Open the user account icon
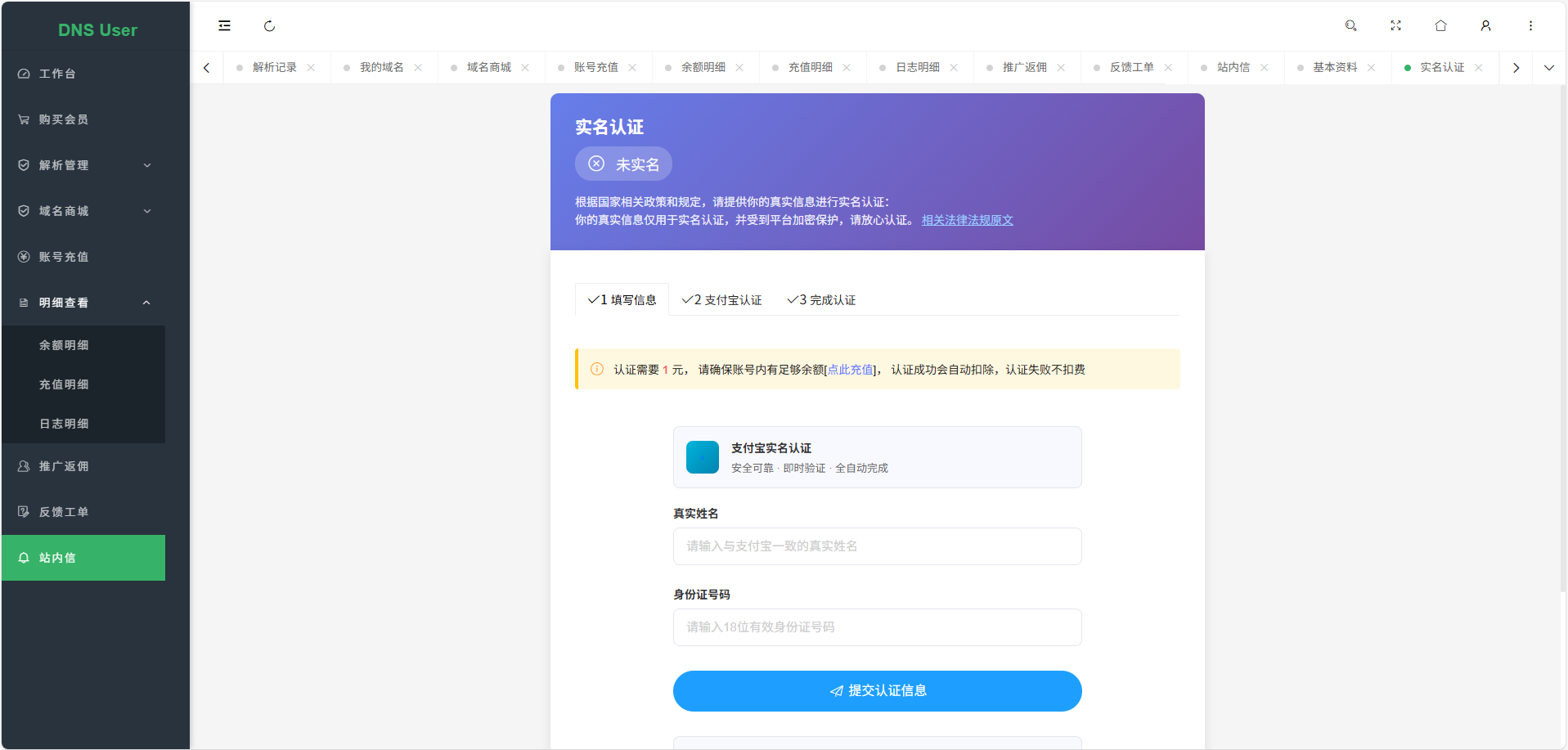 coord(1485,25)
